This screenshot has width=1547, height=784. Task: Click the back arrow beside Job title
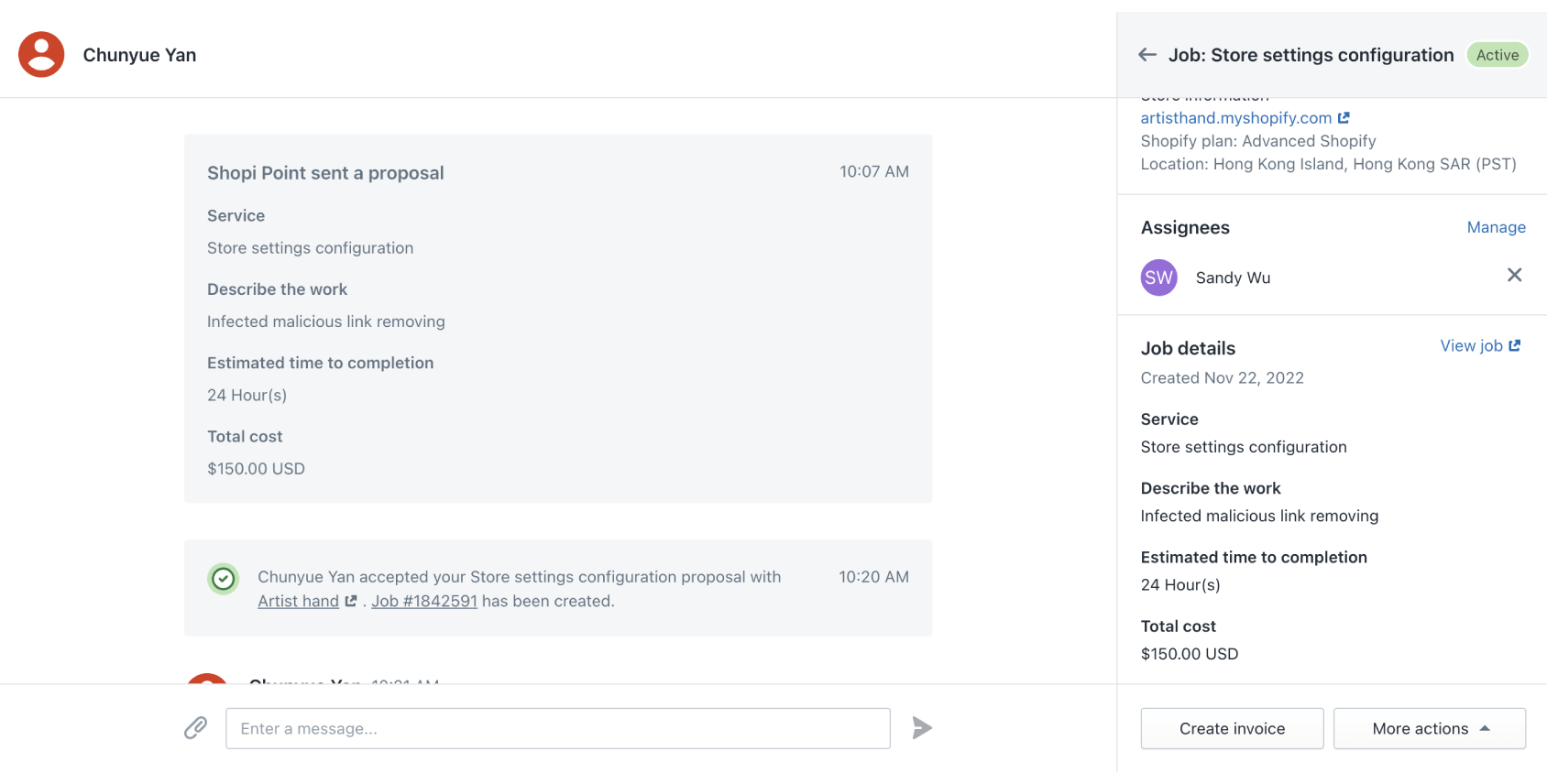1147,55
